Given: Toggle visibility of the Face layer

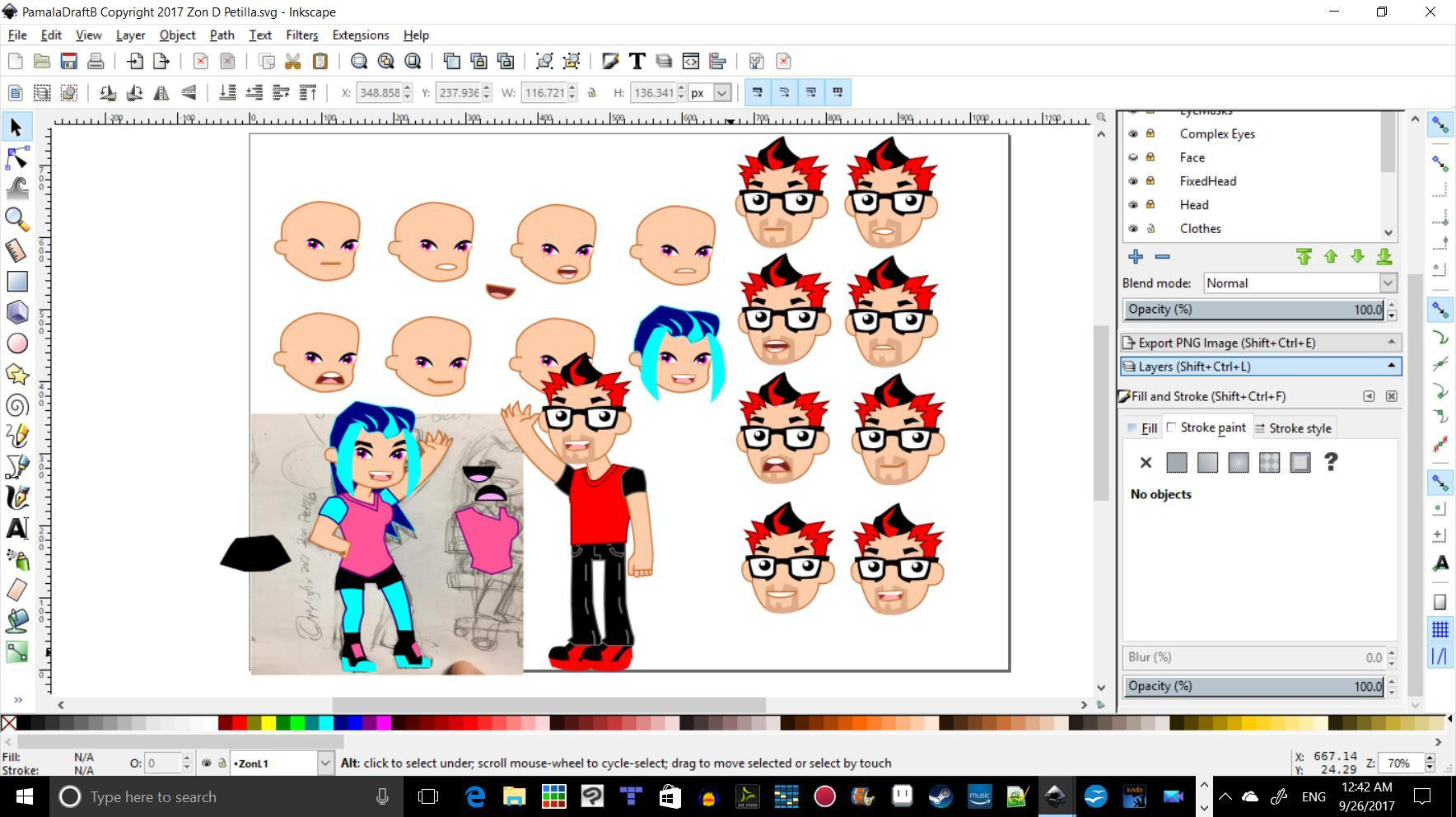Looking at the screenshot, I should click(1133, 157).
